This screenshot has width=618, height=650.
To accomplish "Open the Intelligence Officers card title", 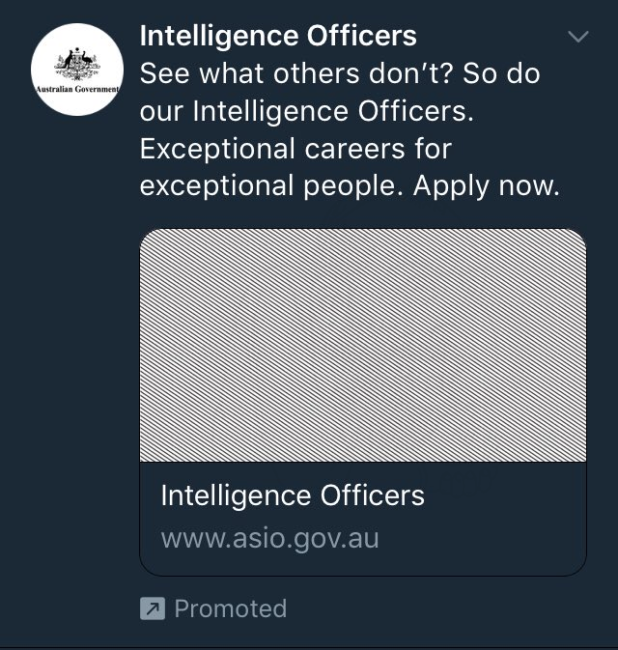I will 292,496.
